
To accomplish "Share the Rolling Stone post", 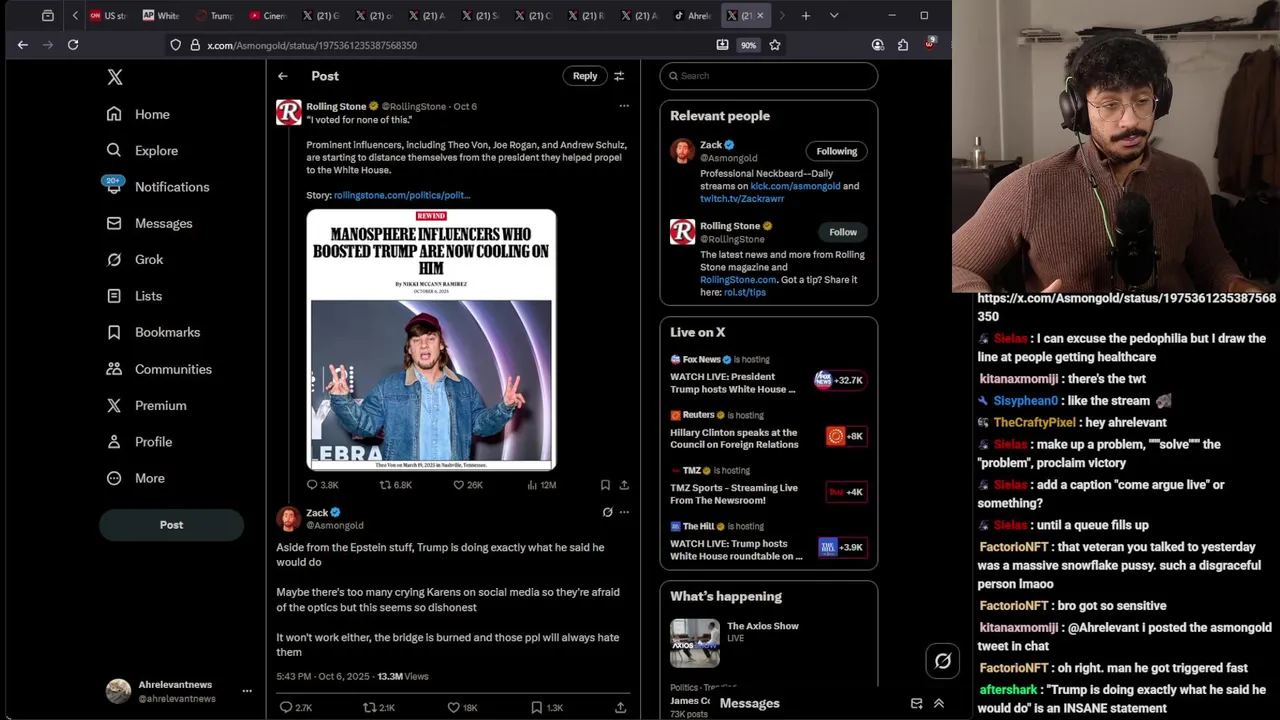I will click(x=624, y=485).
